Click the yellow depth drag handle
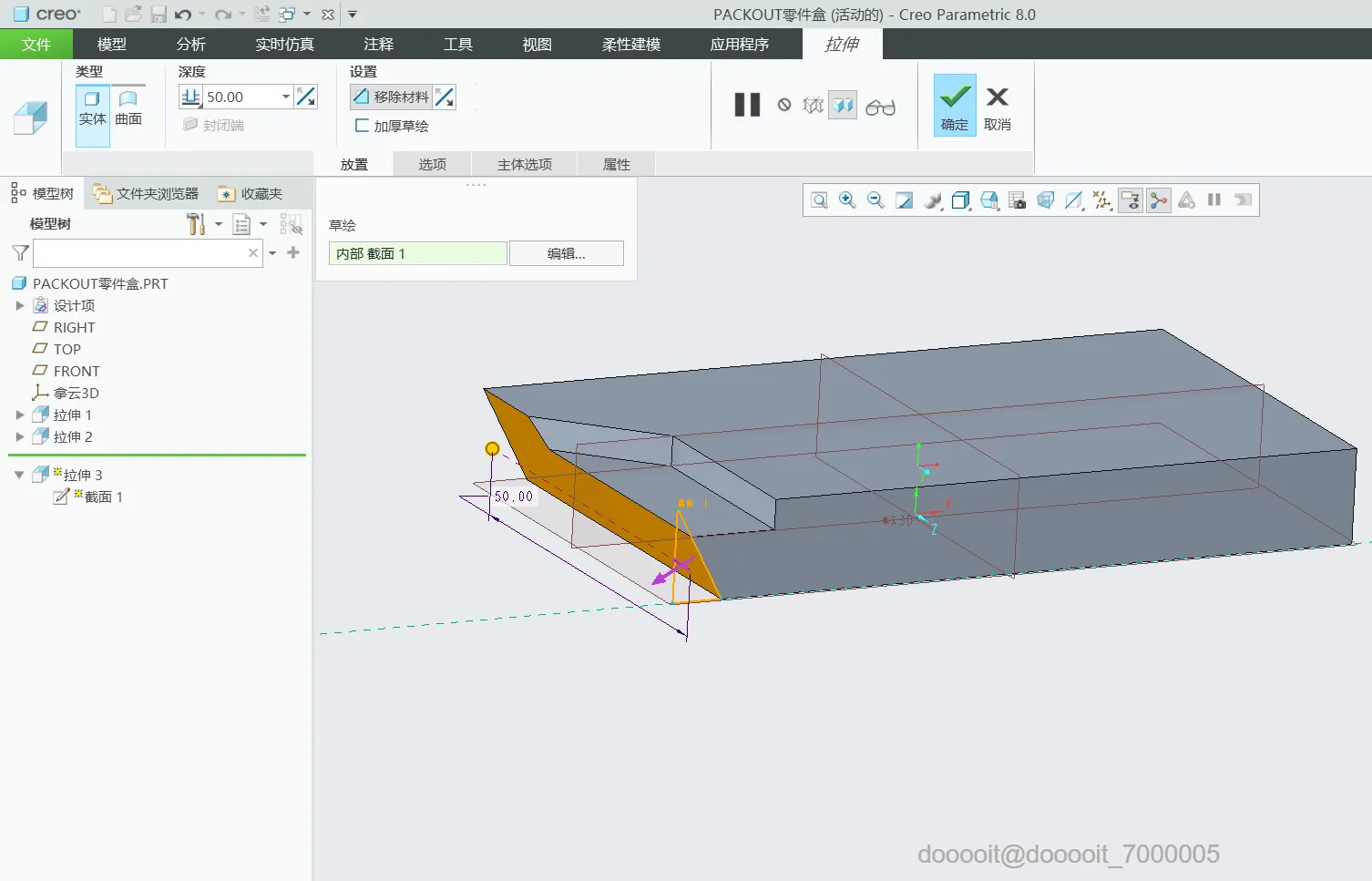 [492, 448]
